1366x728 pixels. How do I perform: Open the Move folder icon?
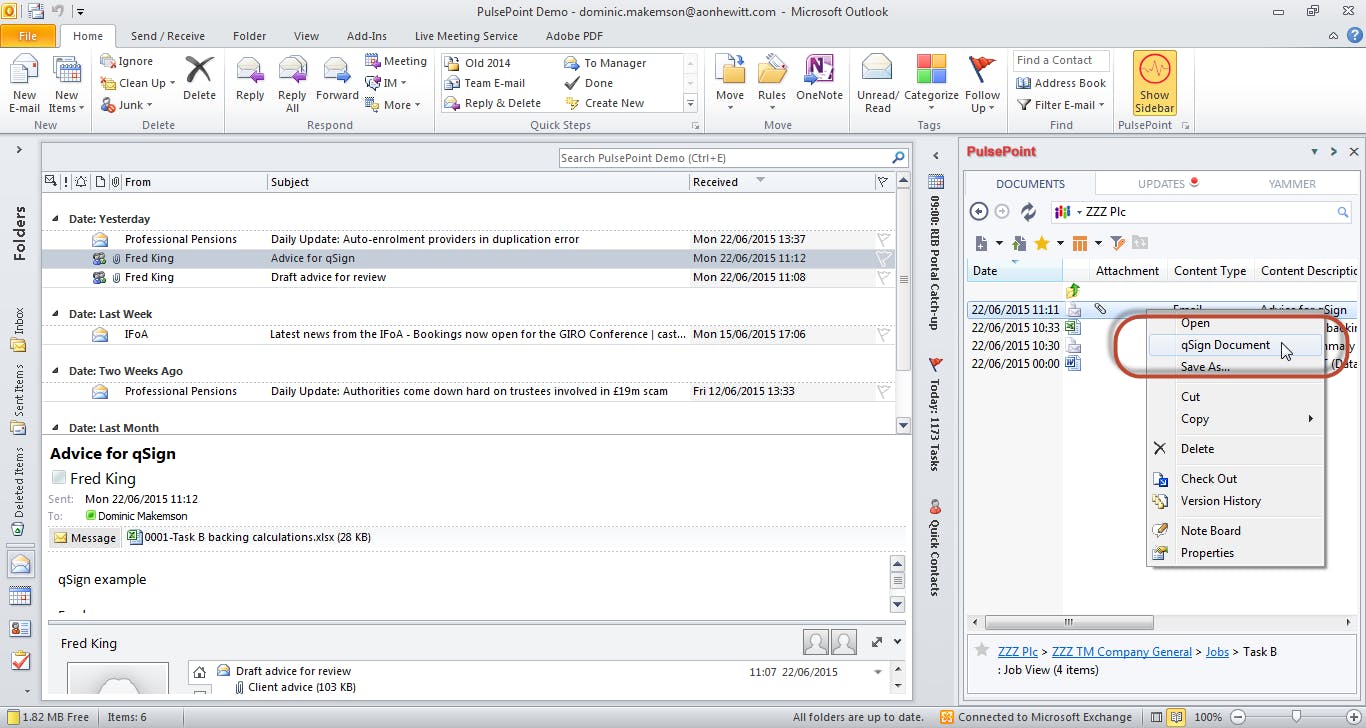(x=730, y=69)
